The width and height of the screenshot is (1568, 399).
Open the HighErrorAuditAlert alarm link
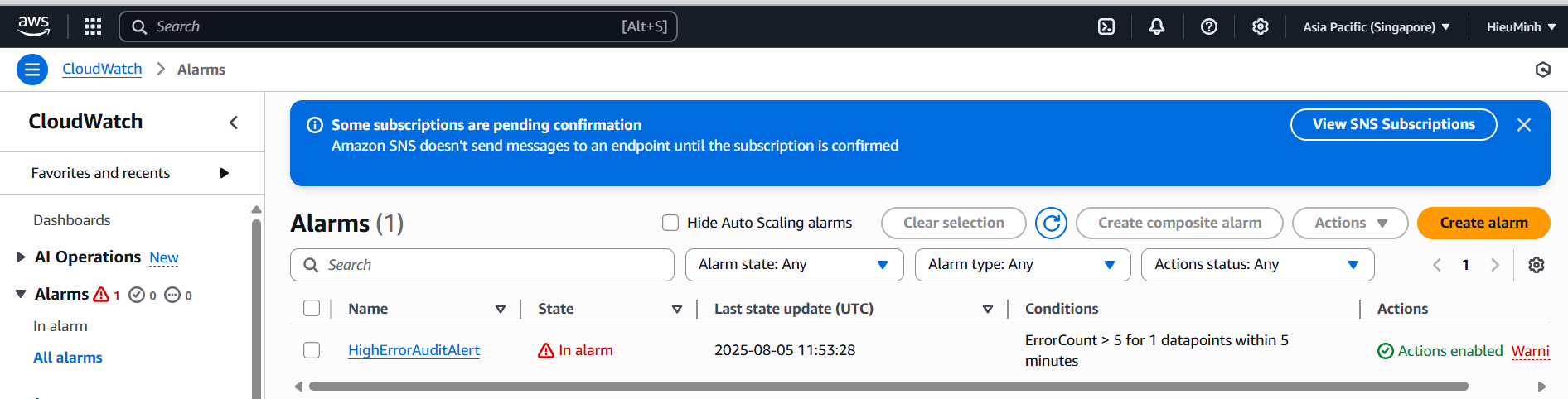click(414, 350)
